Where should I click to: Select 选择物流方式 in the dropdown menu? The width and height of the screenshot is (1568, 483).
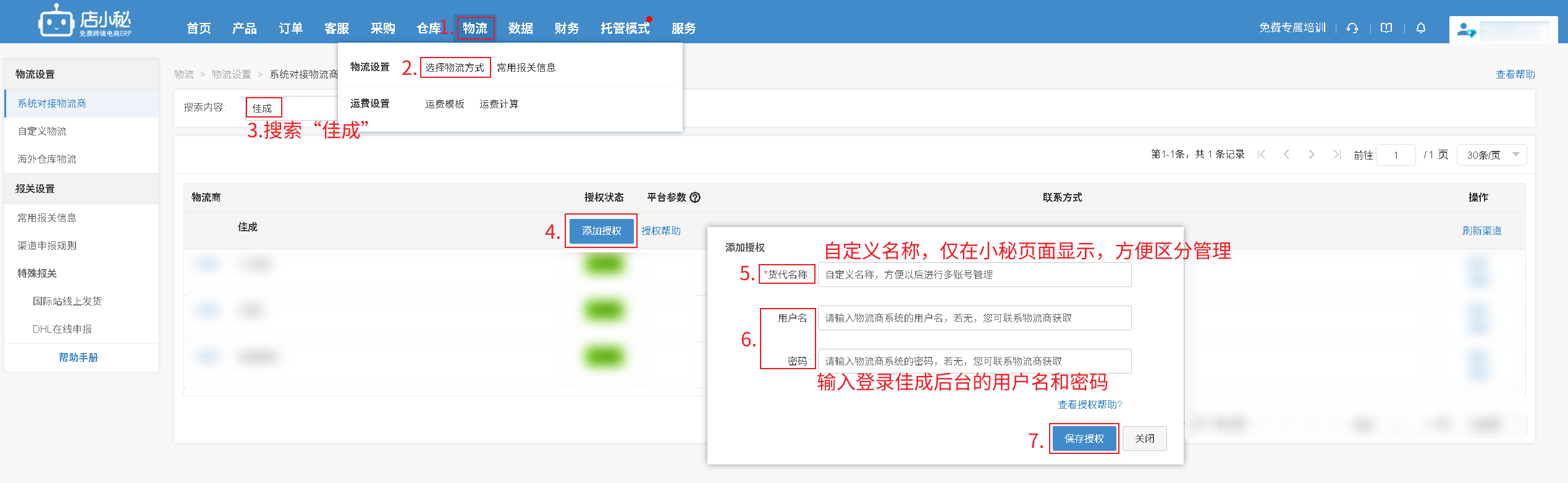455,67
